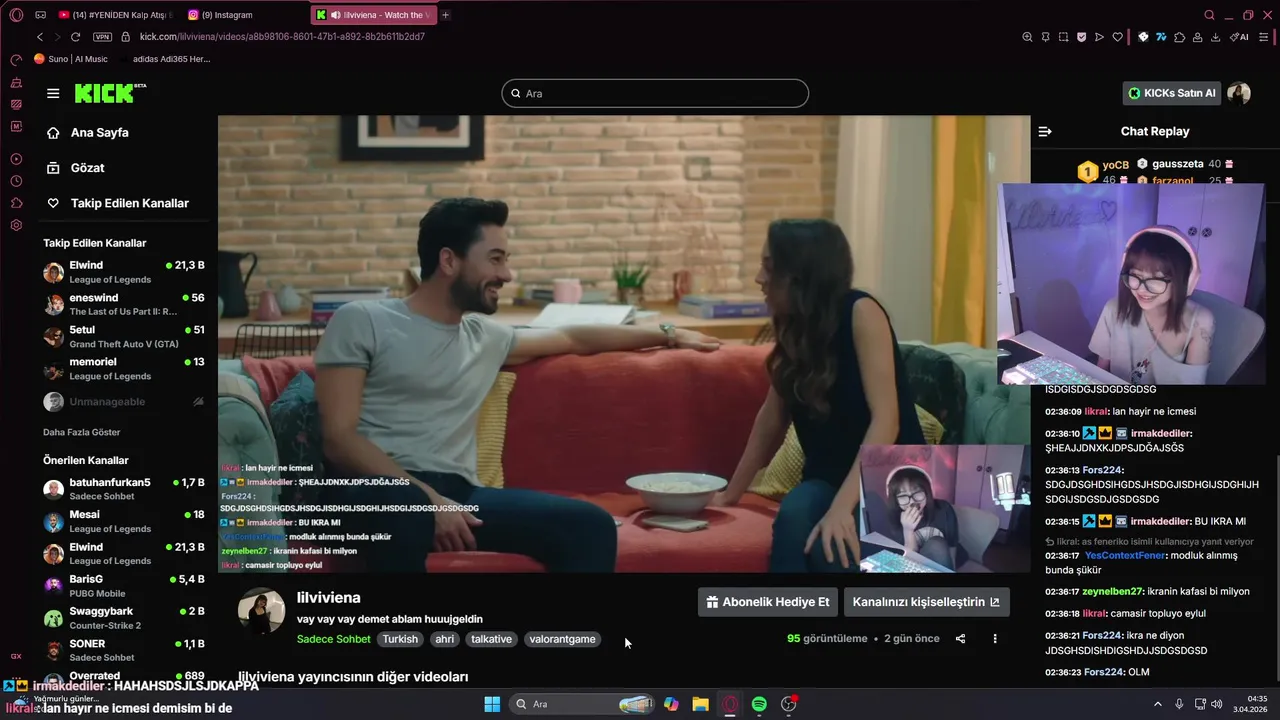Click lilviviena streamer avatar
The width and height of the screenshot is (1280, 720).
261,611
